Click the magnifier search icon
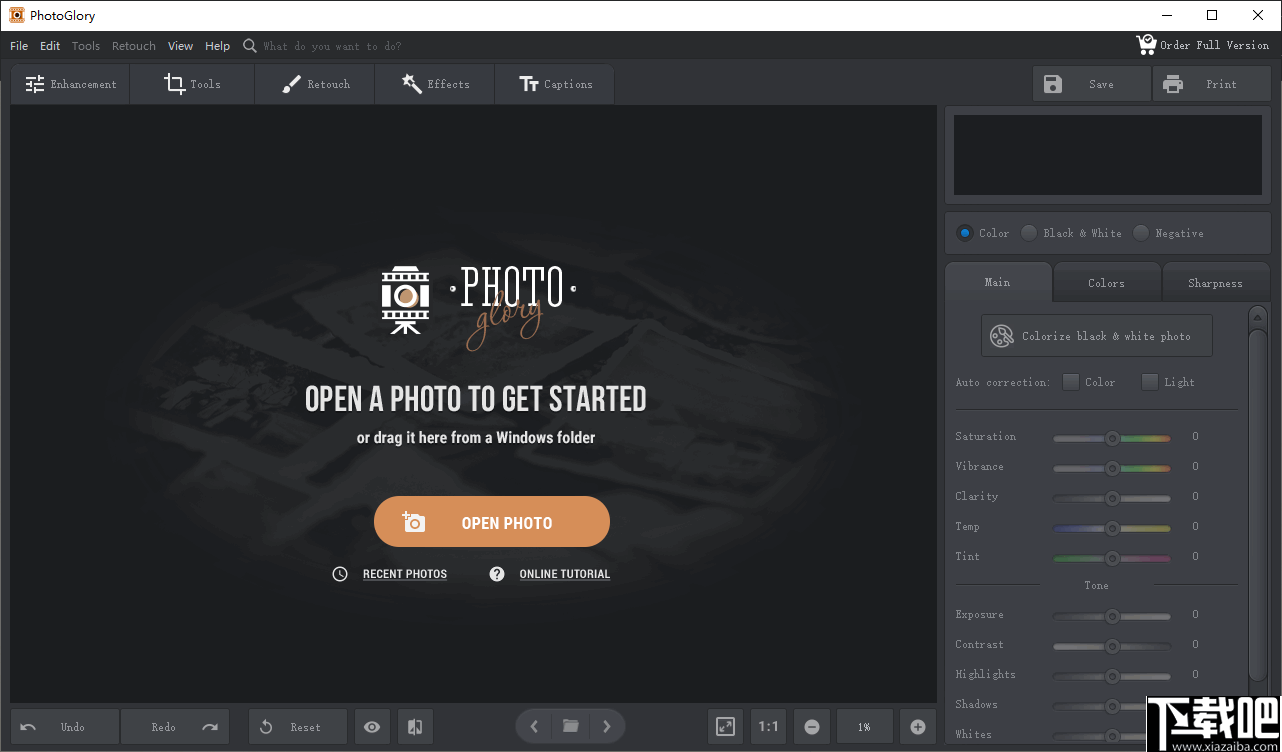The image size is (1282, 752). point(250,46)
